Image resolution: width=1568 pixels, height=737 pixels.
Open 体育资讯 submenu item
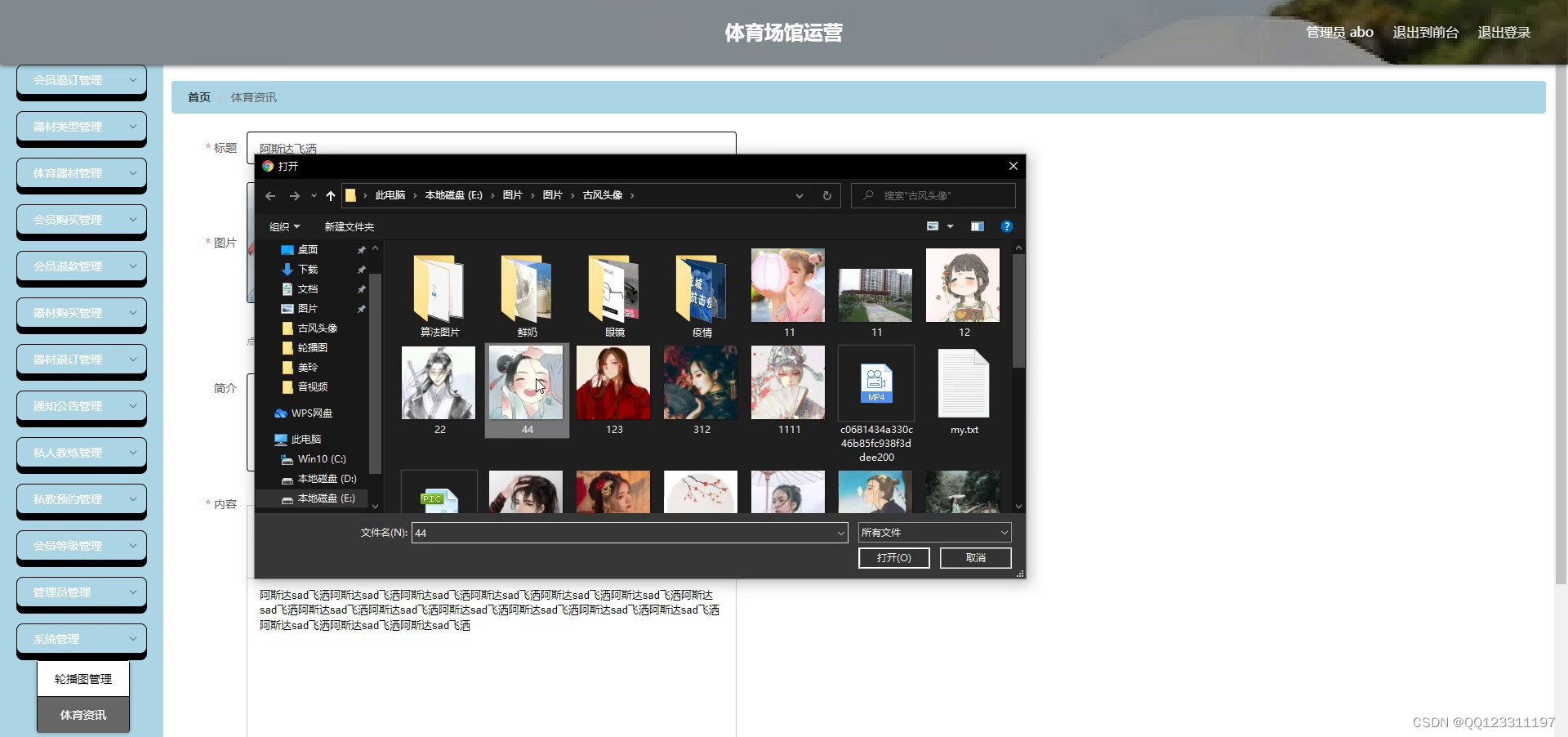click(x=83, y=715)
